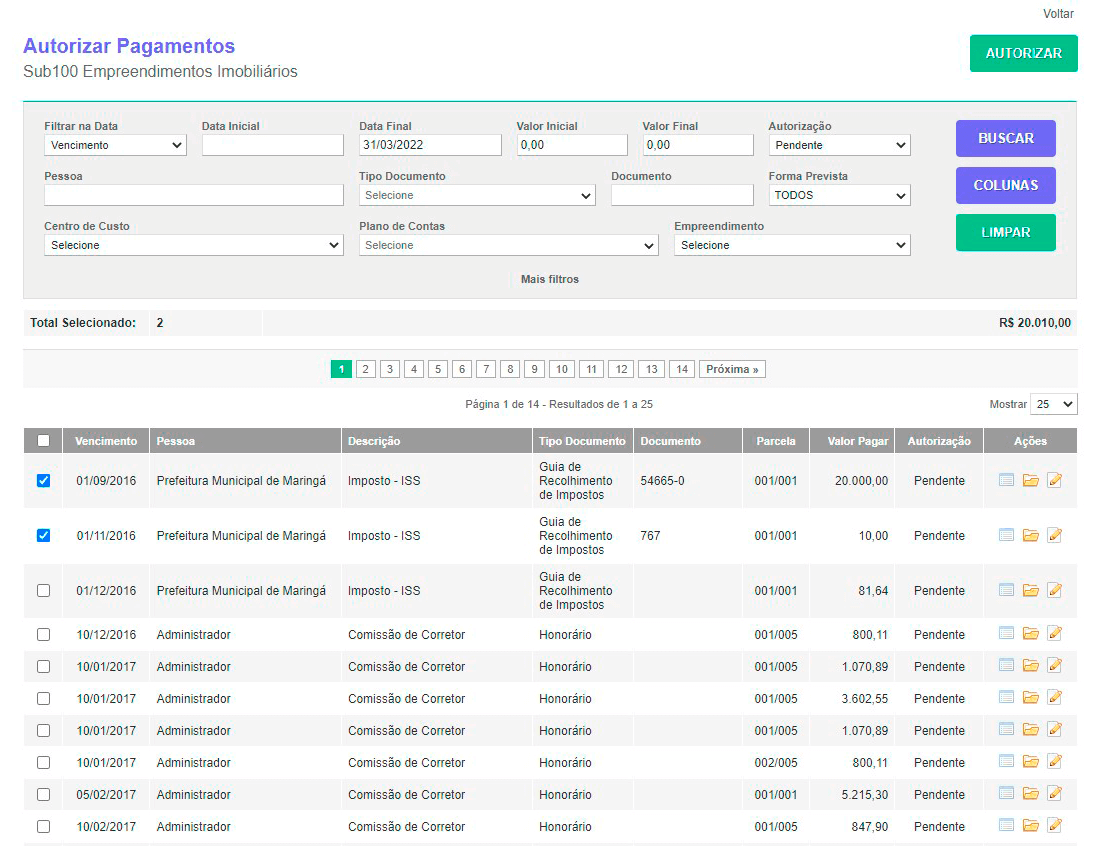The width and height of the screenshot is (1101, 846).
Task: Tick the checkbox for the 01/12/2016 row
Action: point(43,591)
